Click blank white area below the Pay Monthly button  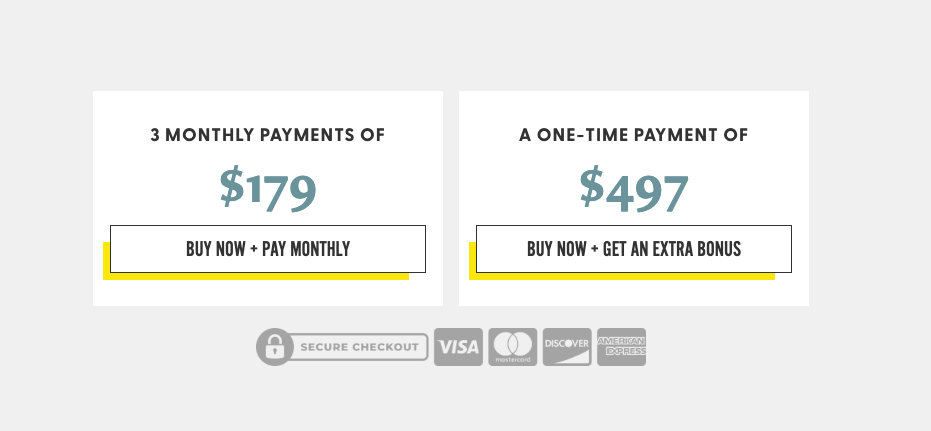(x=267, y=293)
